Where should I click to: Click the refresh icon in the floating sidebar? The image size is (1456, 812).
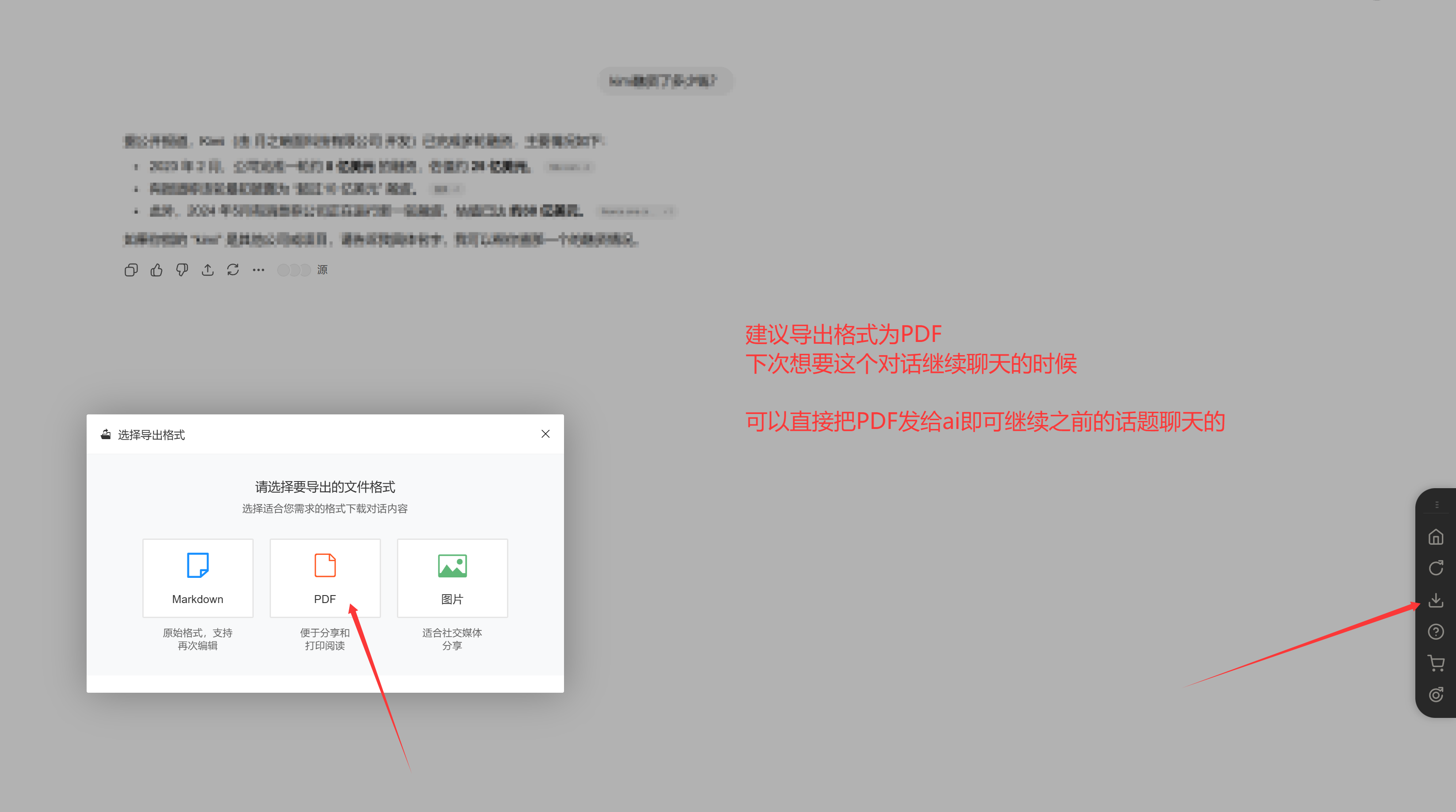point(1436,568)
